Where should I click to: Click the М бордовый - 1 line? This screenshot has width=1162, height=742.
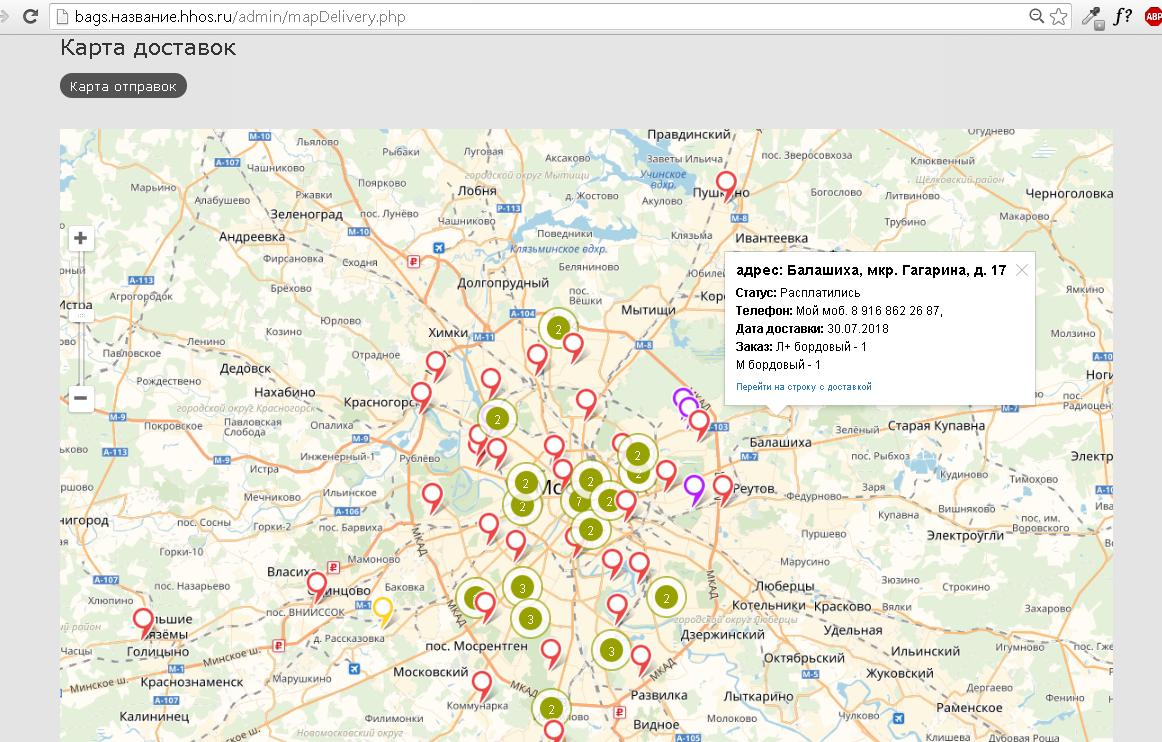click(x=778, y=365)
